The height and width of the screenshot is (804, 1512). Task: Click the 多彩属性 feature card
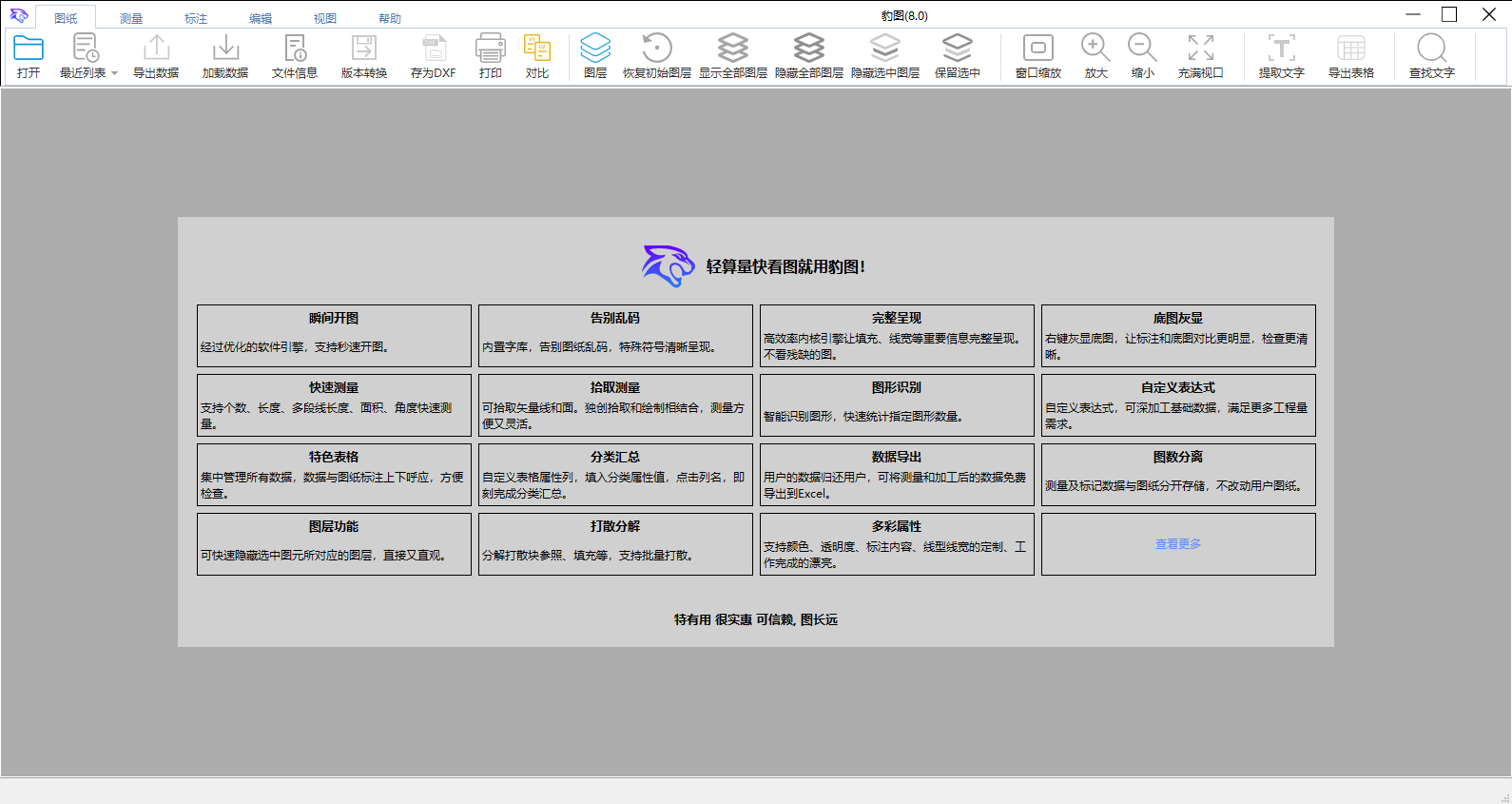click(897, 544)
